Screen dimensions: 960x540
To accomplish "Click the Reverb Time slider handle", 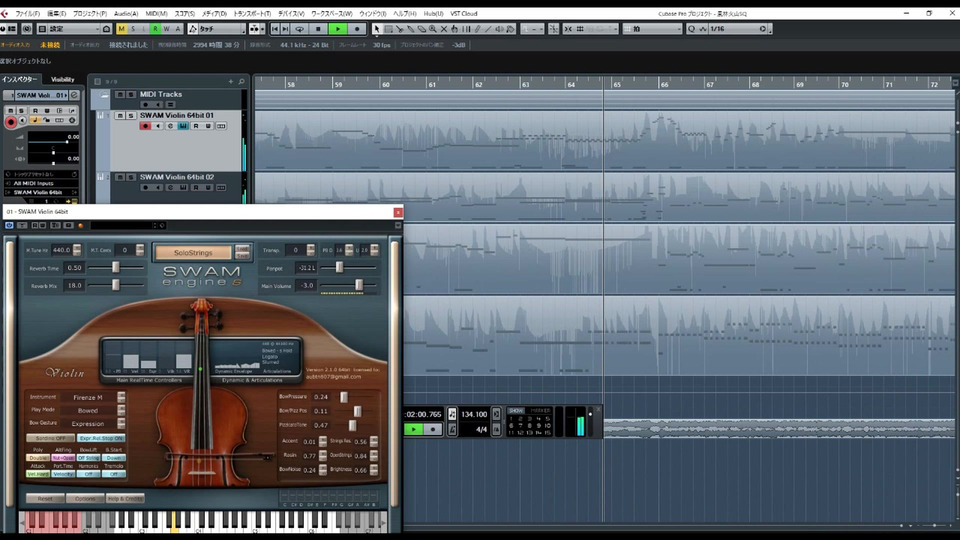I will click(116, 268).
